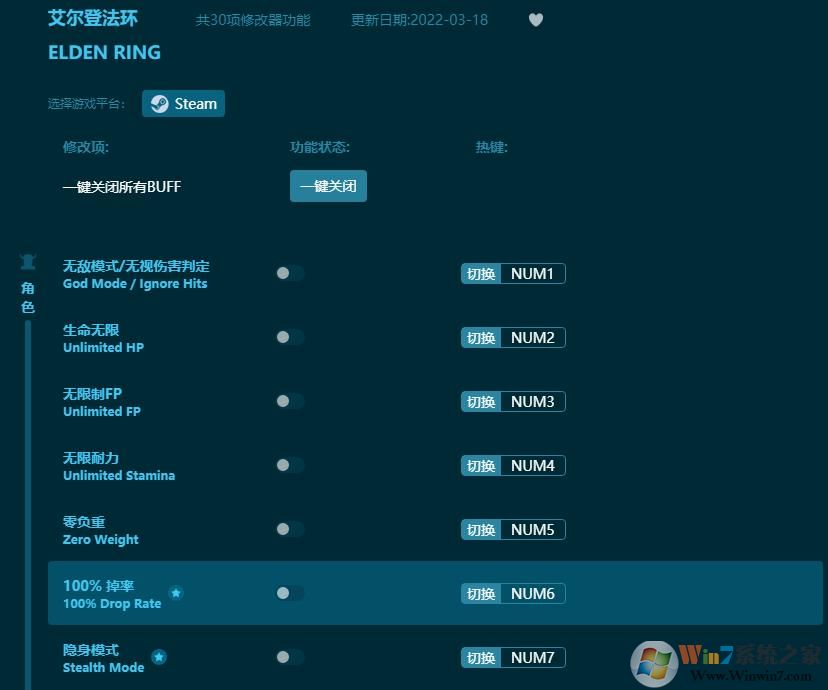Click the NUM6 hotkey for 100% Drop Rate

point(512,593)
